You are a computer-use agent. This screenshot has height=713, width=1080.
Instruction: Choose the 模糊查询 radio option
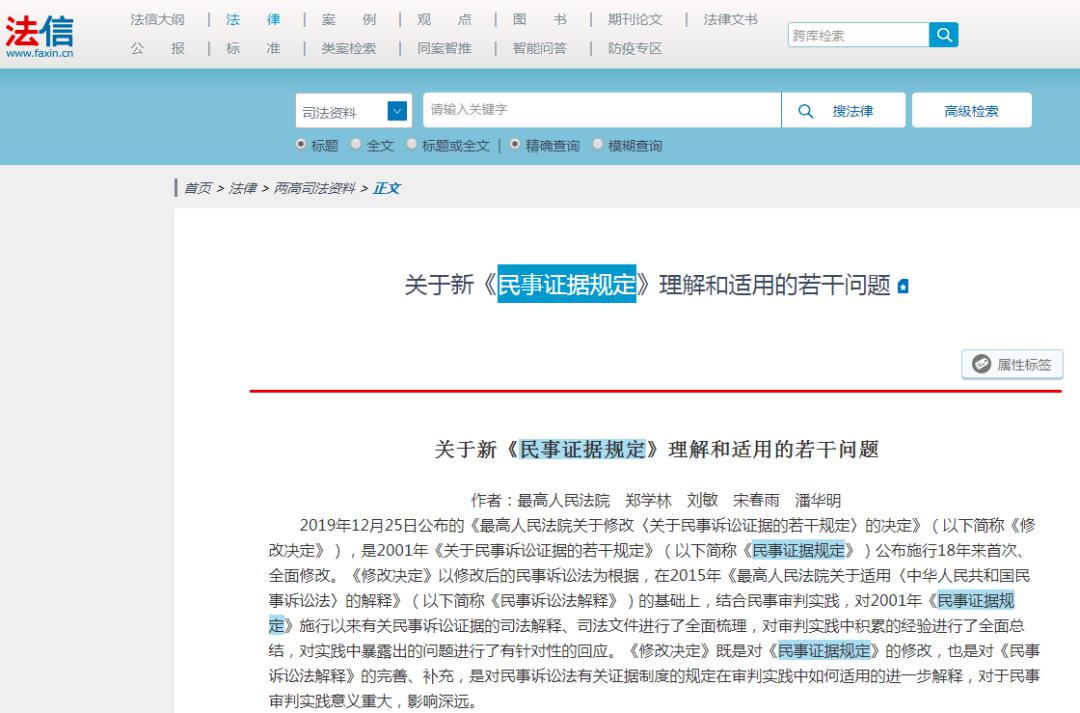click(598, 144)
